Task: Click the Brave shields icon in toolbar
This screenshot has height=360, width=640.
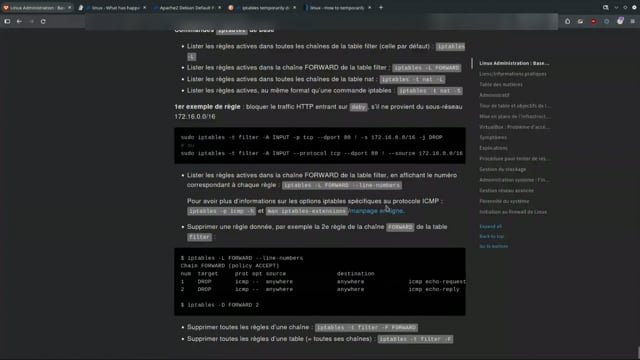Action: 567,21
